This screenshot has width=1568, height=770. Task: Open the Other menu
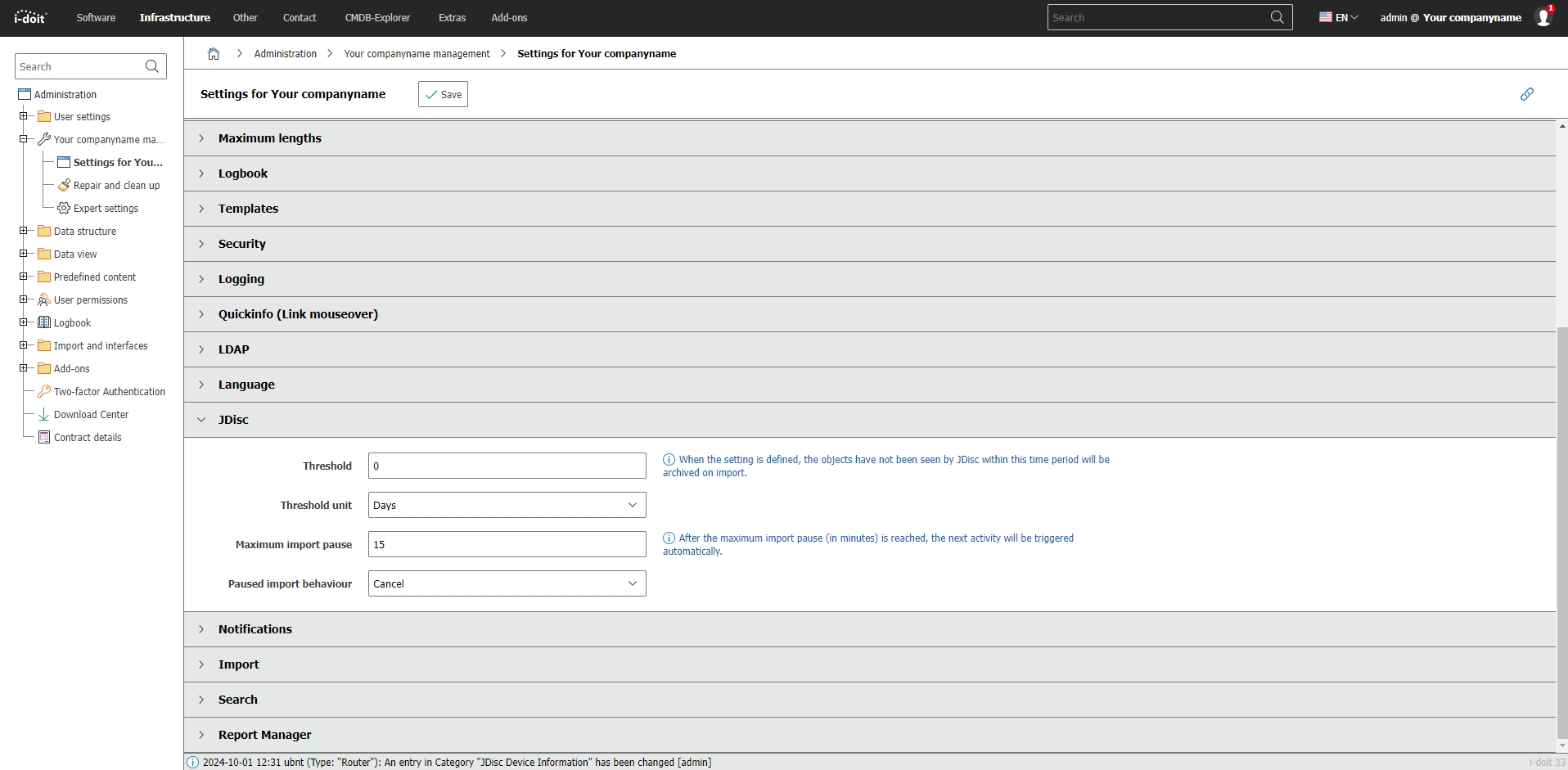point(245,17)
